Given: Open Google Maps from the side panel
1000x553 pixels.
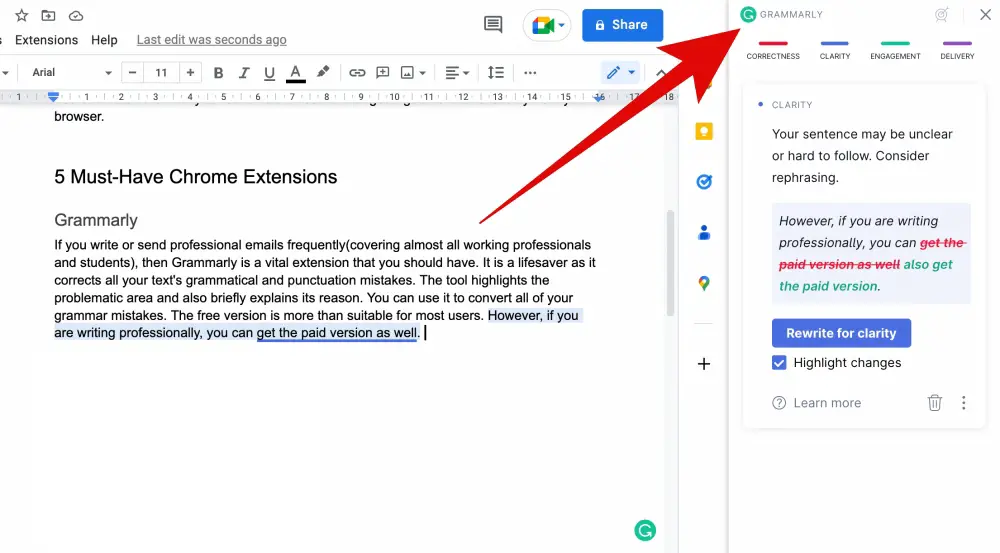Looking at the screenshot, I should pos(703,283).
